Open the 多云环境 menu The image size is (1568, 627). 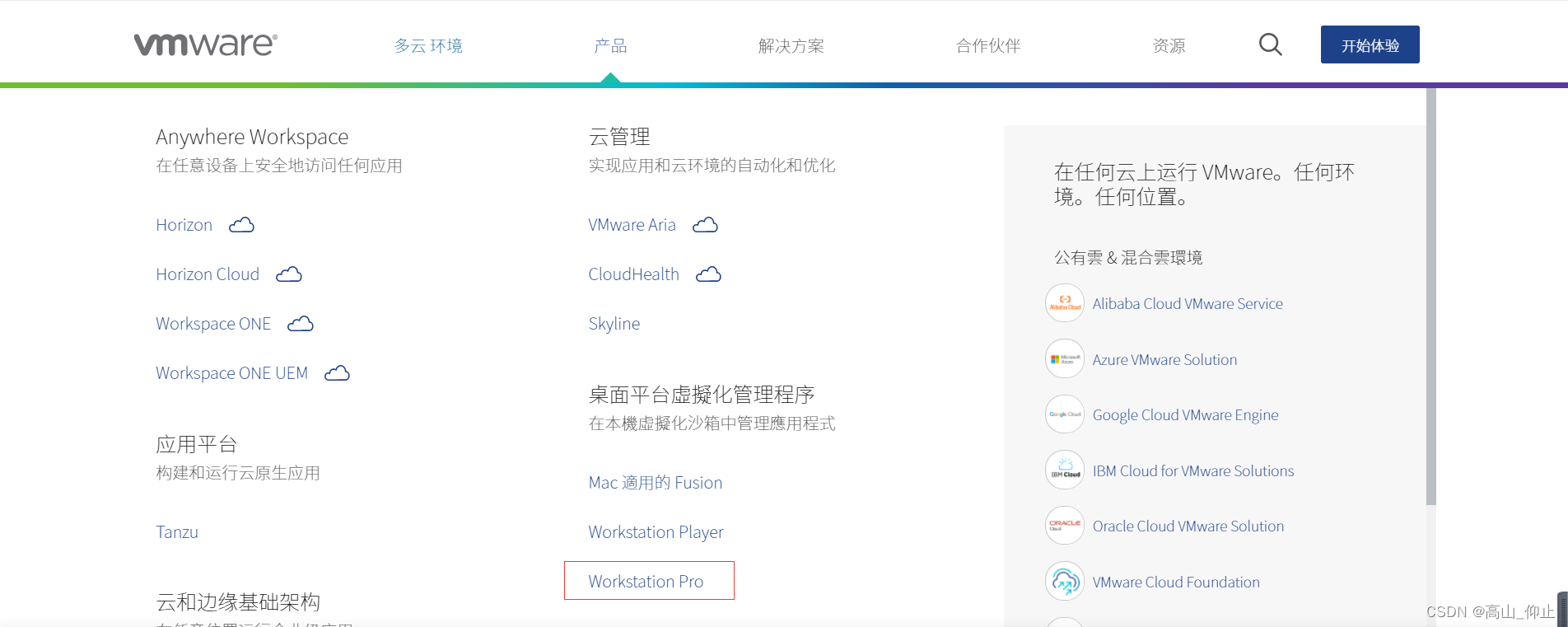click(x=428, y=46)
